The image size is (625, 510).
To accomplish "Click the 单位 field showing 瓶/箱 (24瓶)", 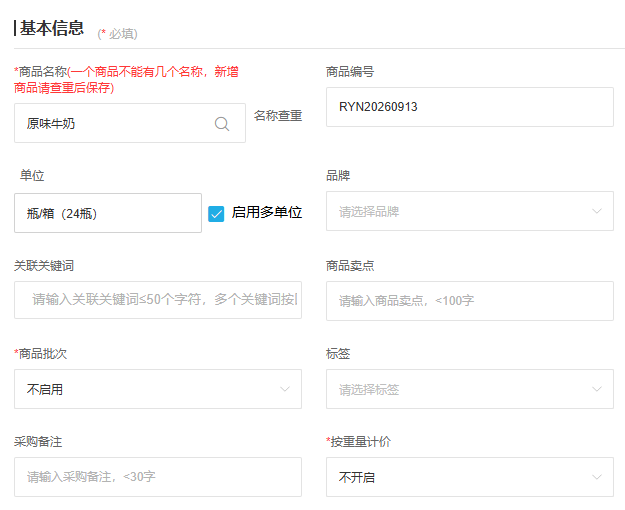I will click(x=108, y=213).
